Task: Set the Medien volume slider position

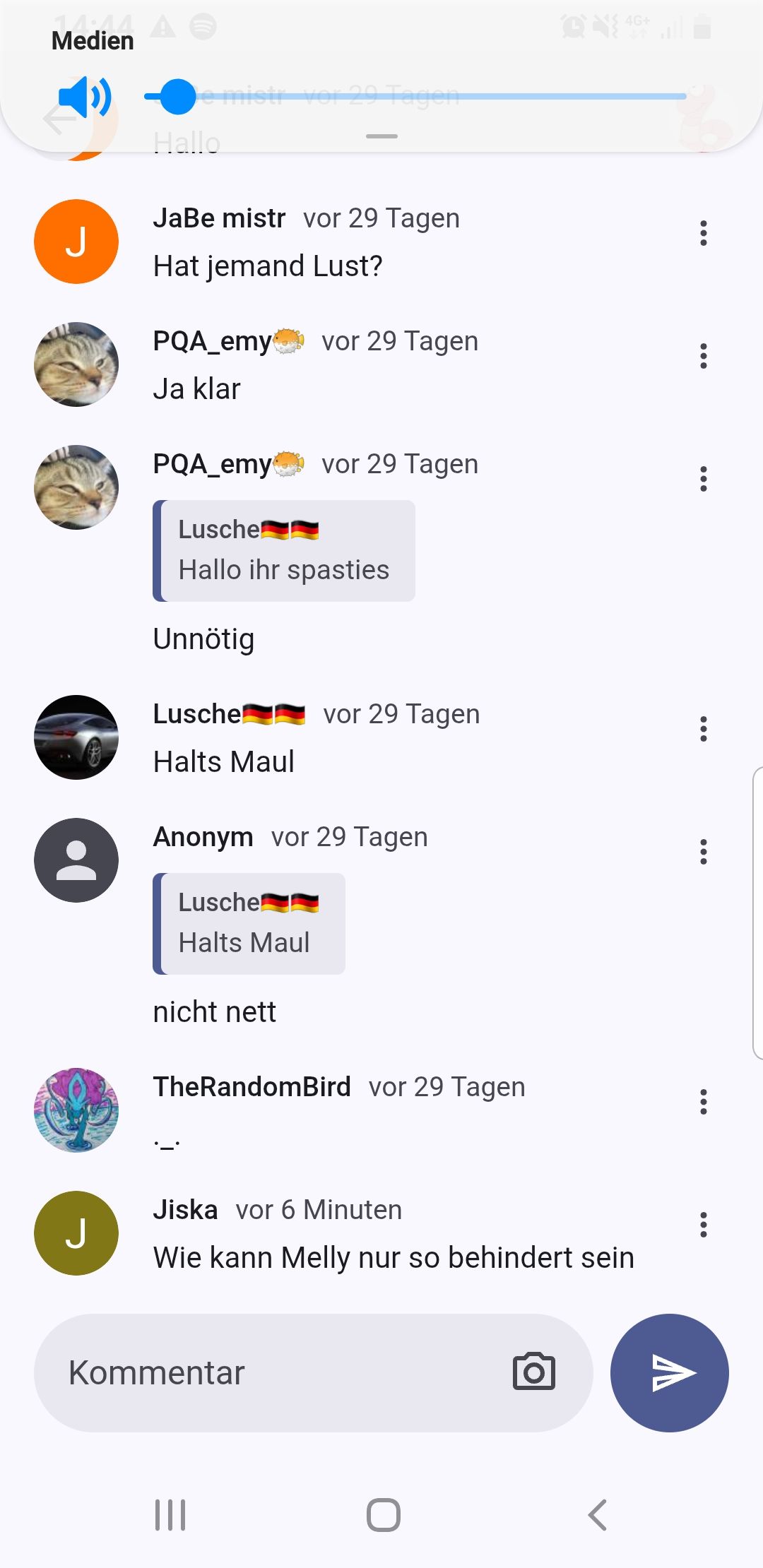Action: tap(415, 97)
